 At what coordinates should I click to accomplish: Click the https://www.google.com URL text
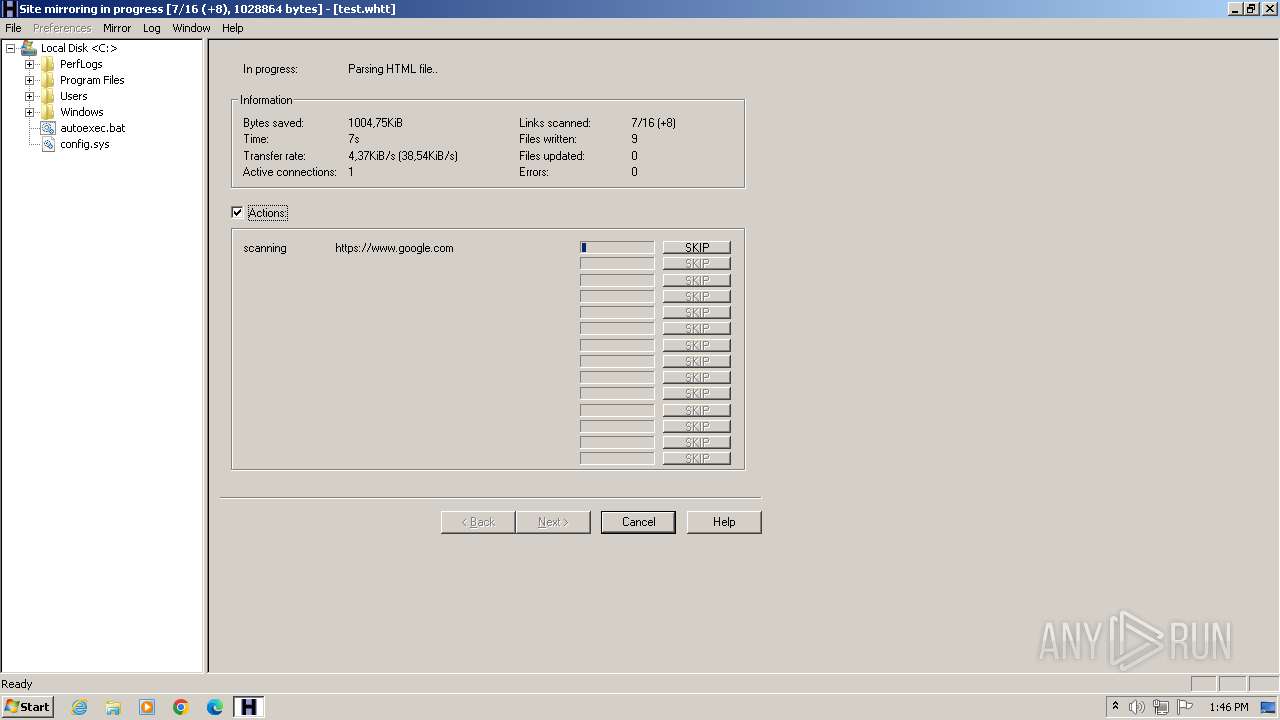click(x=394, y=248)
